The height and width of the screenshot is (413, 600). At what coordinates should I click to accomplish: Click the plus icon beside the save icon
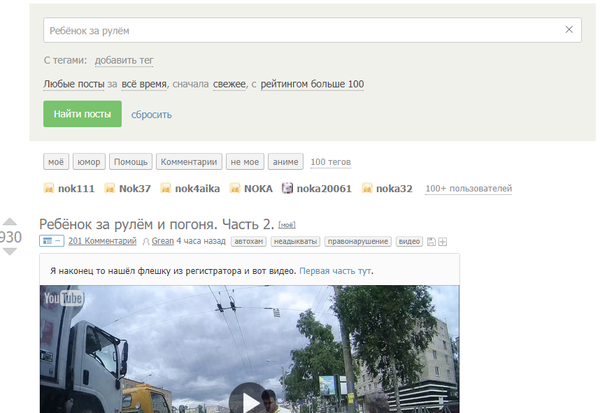tap(443, 241)
